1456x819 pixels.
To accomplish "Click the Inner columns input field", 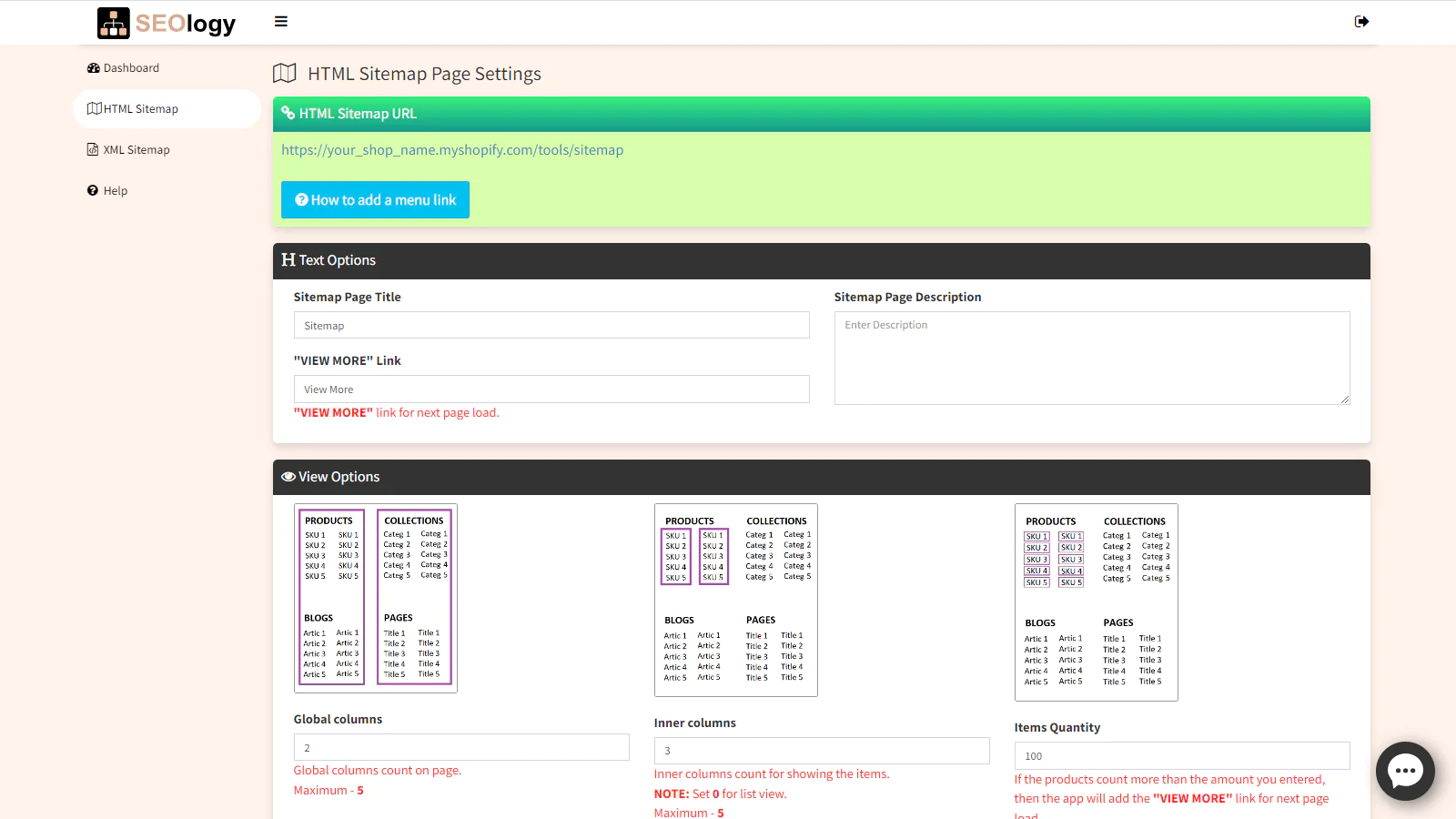I will click(x=822, y=751).
